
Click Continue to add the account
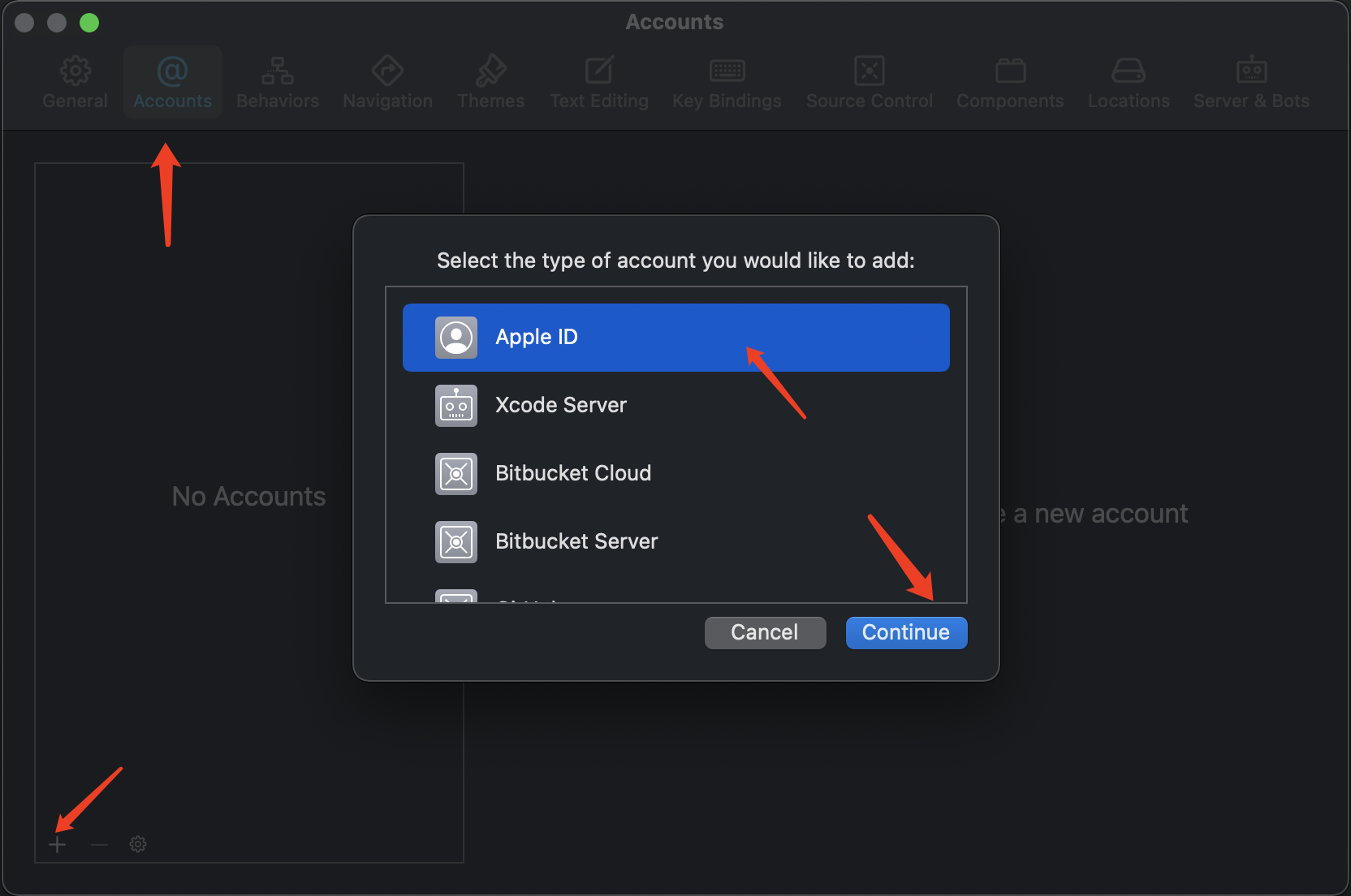click(x=906, y=633)
